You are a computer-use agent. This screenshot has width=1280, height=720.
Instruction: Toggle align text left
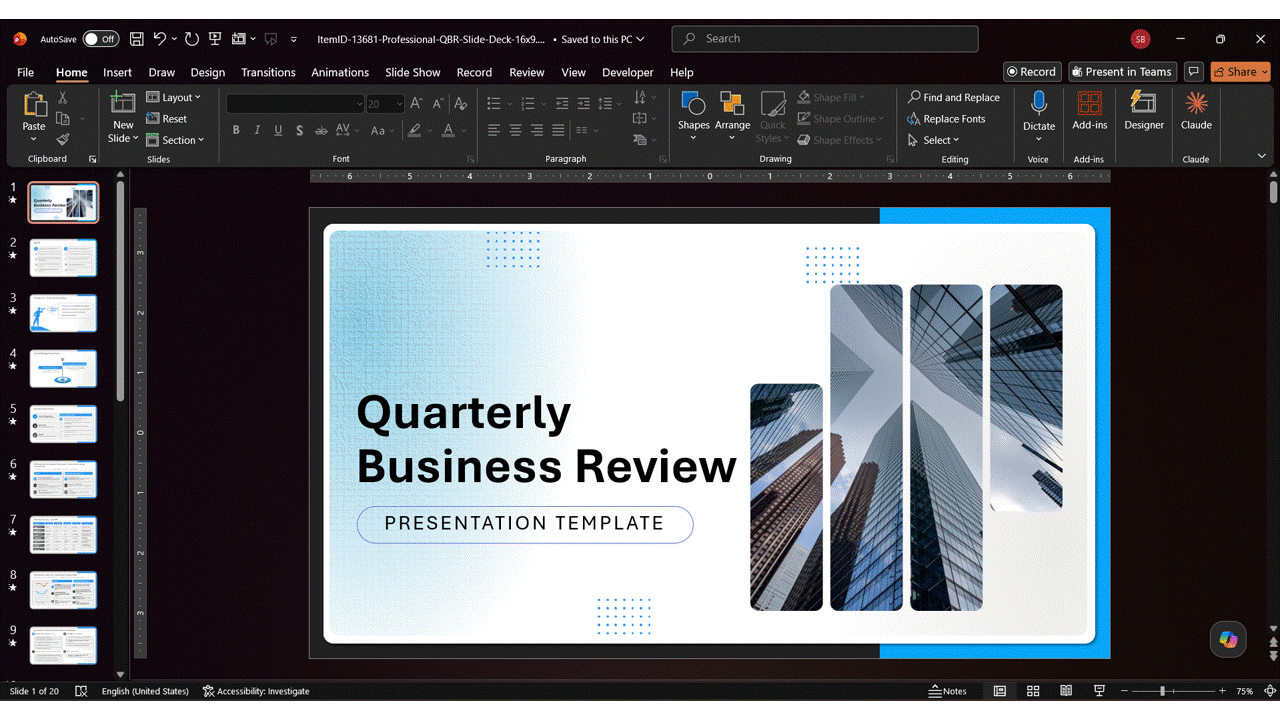click(x=494, y=130)
